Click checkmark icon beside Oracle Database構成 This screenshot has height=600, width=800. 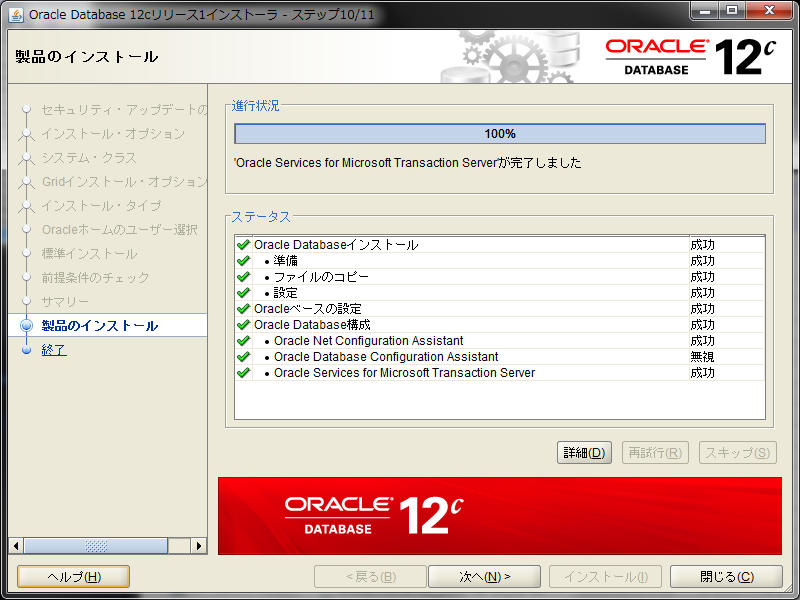point(243,324)
